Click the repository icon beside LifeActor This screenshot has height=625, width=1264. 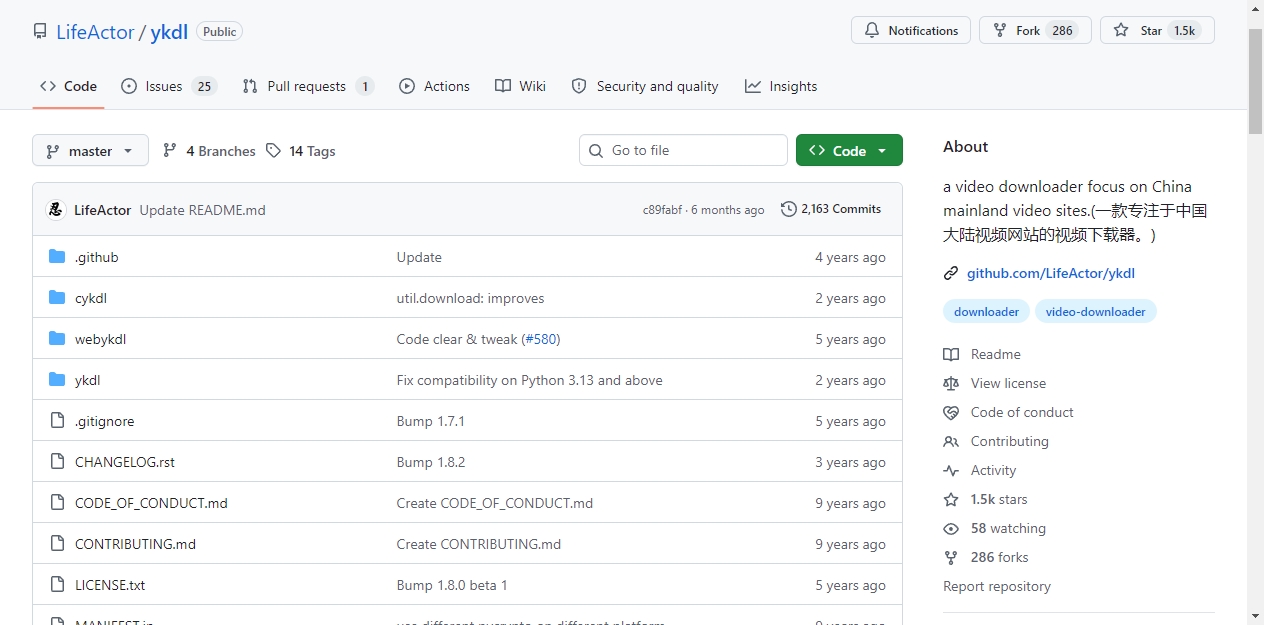tap(40, 31)
